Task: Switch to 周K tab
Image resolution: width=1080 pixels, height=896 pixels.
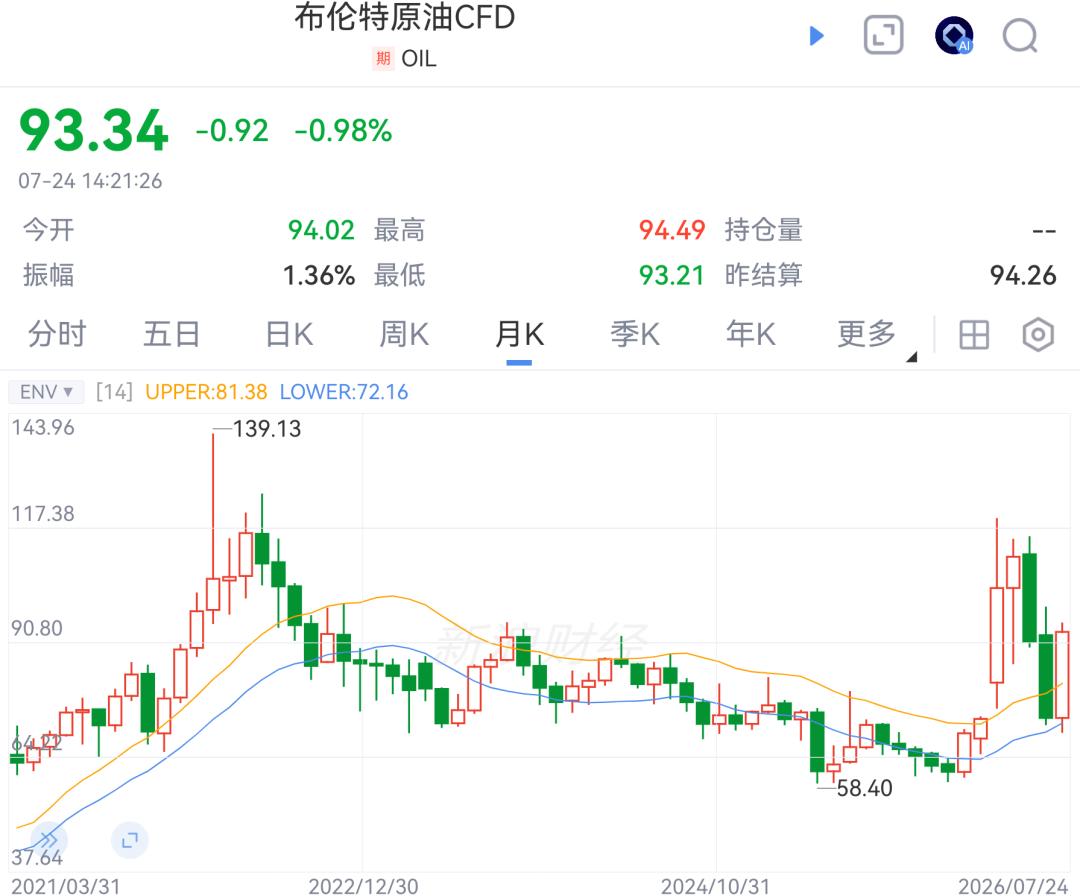Action: (404, 335)
